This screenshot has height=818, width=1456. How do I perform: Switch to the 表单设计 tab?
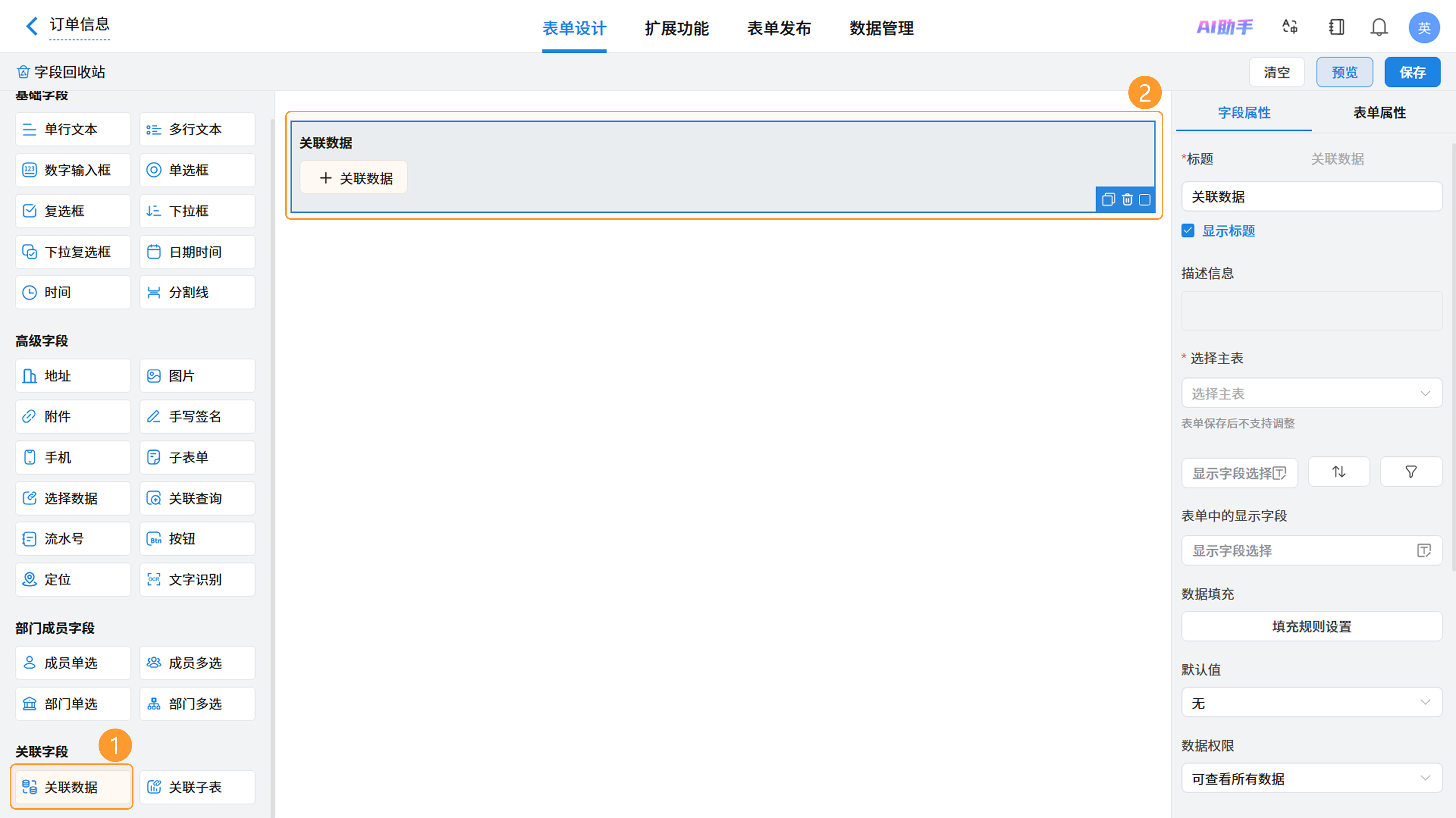pos(574,28)
